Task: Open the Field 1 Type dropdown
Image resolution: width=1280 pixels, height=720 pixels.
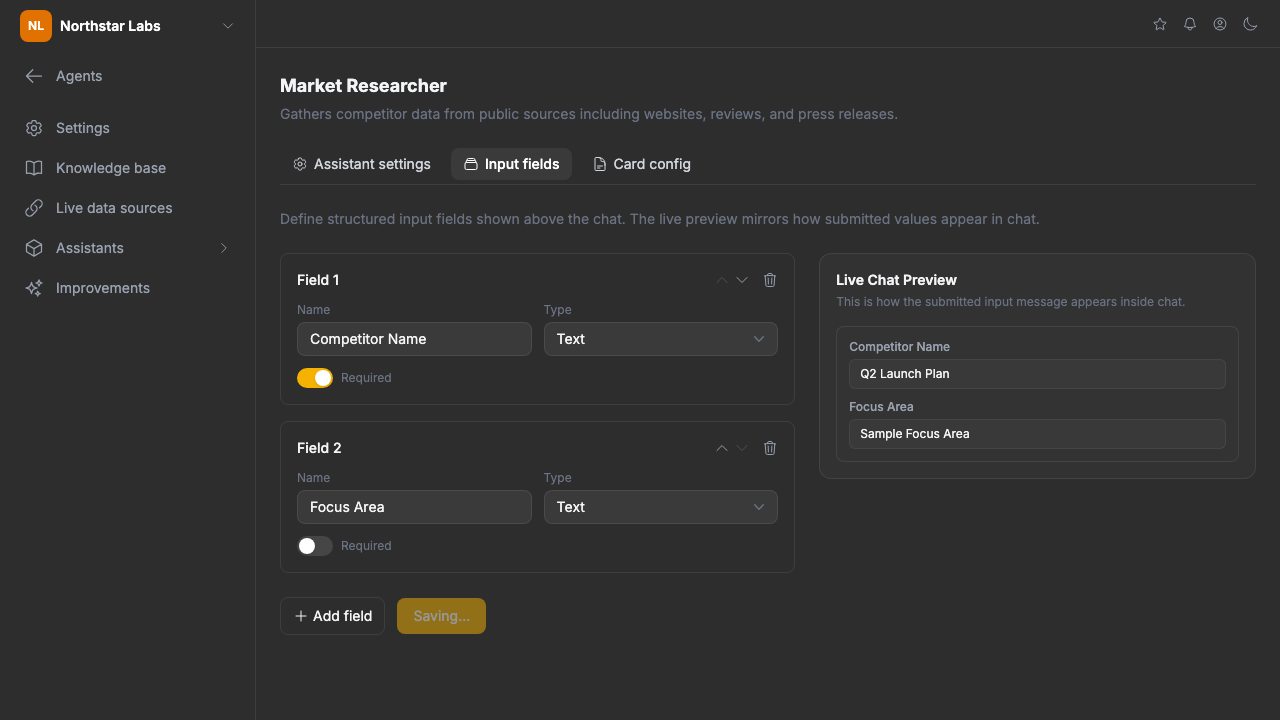Action: (x=661, y=339)
